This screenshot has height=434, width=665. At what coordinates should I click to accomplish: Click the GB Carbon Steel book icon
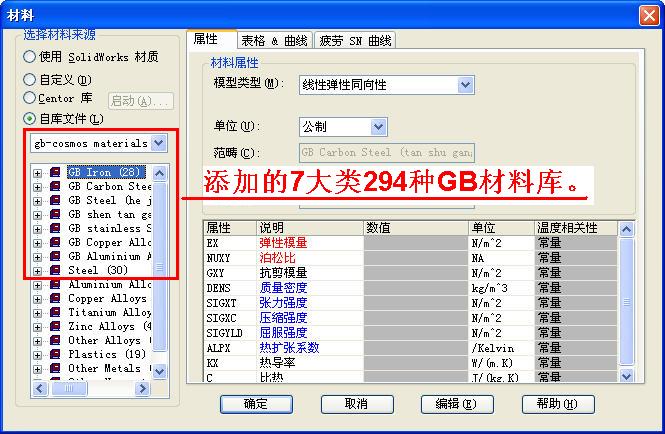55,186
